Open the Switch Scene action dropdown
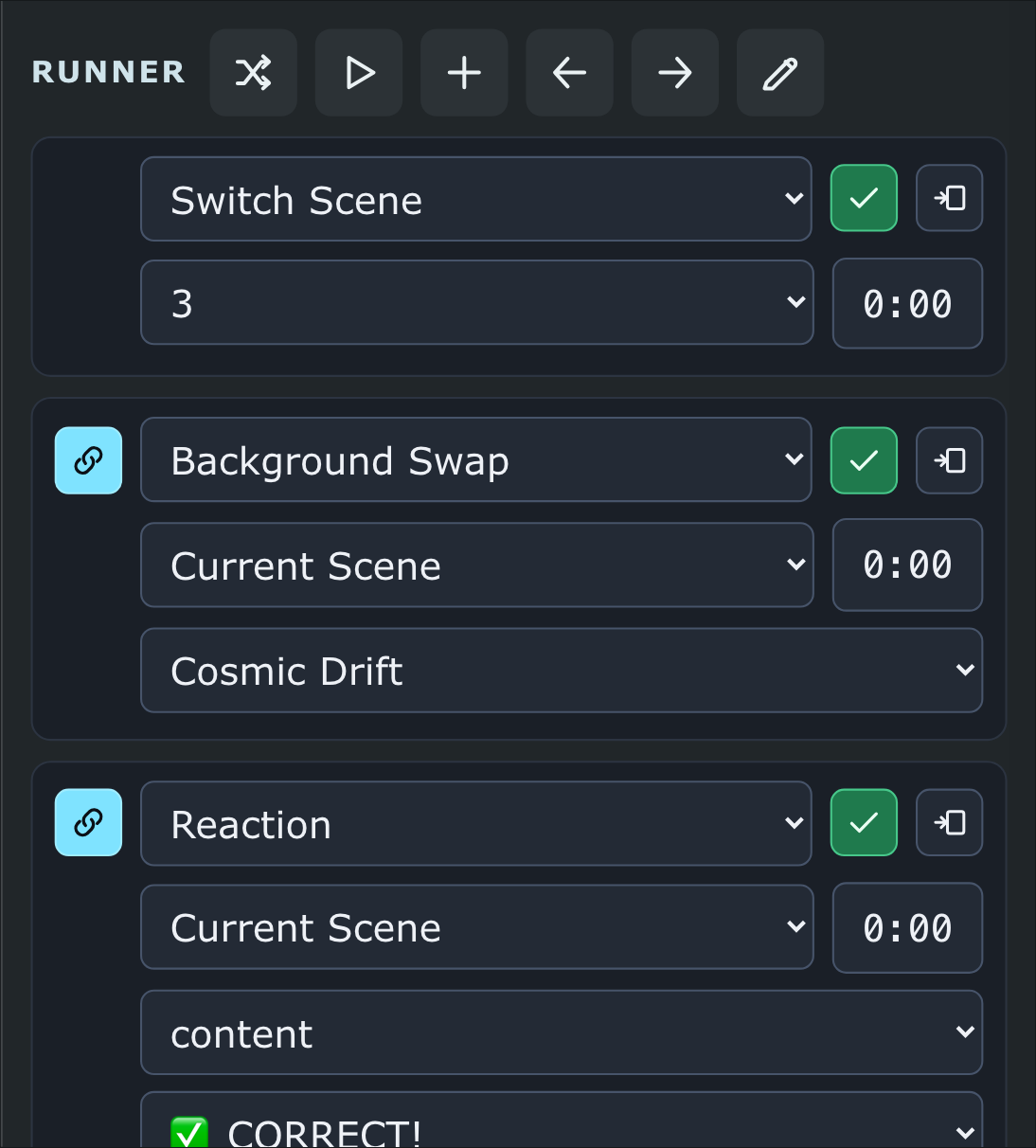This screenshot has width=1036, height=1148. 476,199
